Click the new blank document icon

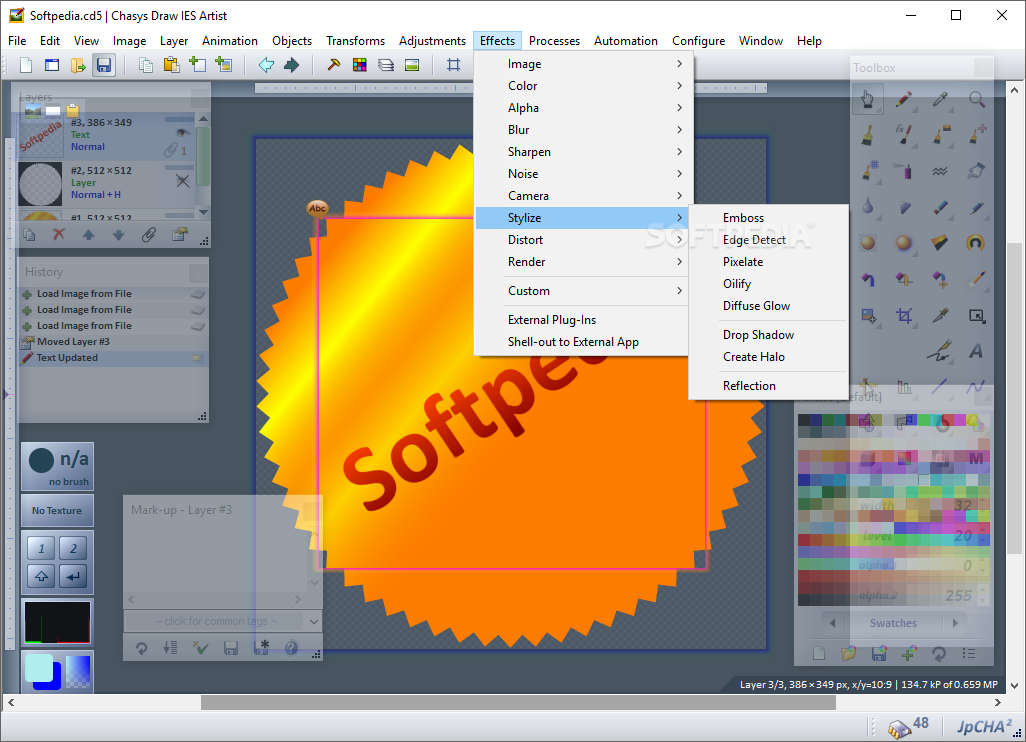point(26,65)
